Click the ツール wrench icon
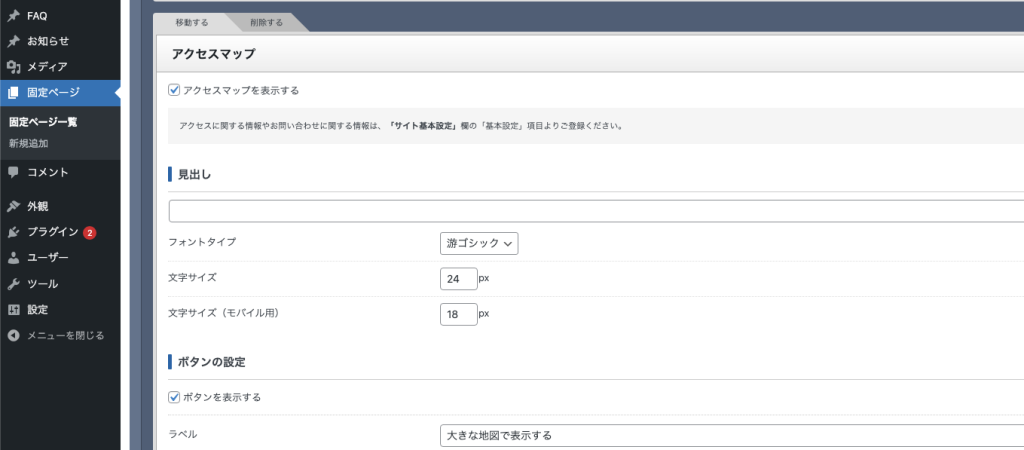 tap(13, 284)
